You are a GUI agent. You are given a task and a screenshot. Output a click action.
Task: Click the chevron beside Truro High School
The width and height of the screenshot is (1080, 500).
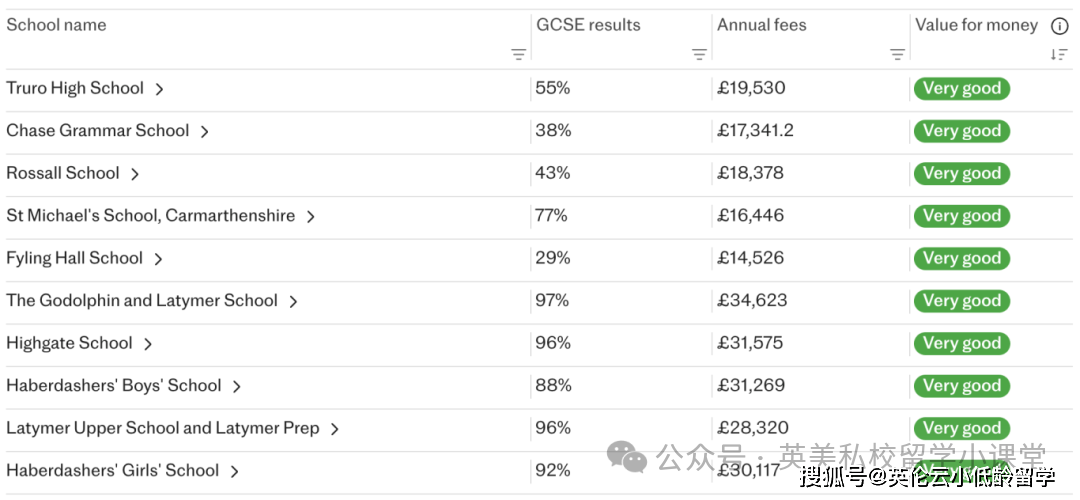159,89
